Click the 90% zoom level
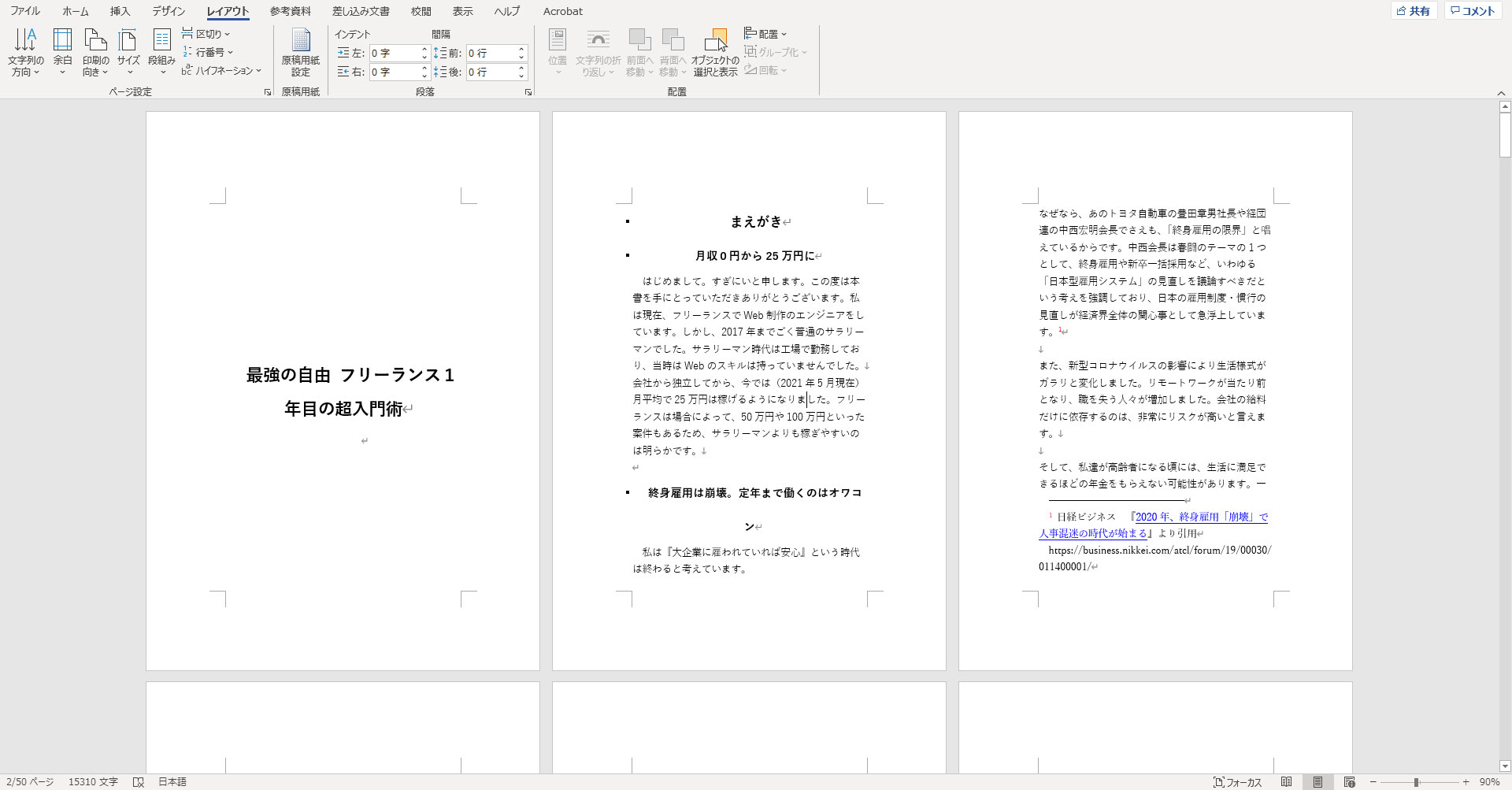1512x790 pixels. point(1489,782)
